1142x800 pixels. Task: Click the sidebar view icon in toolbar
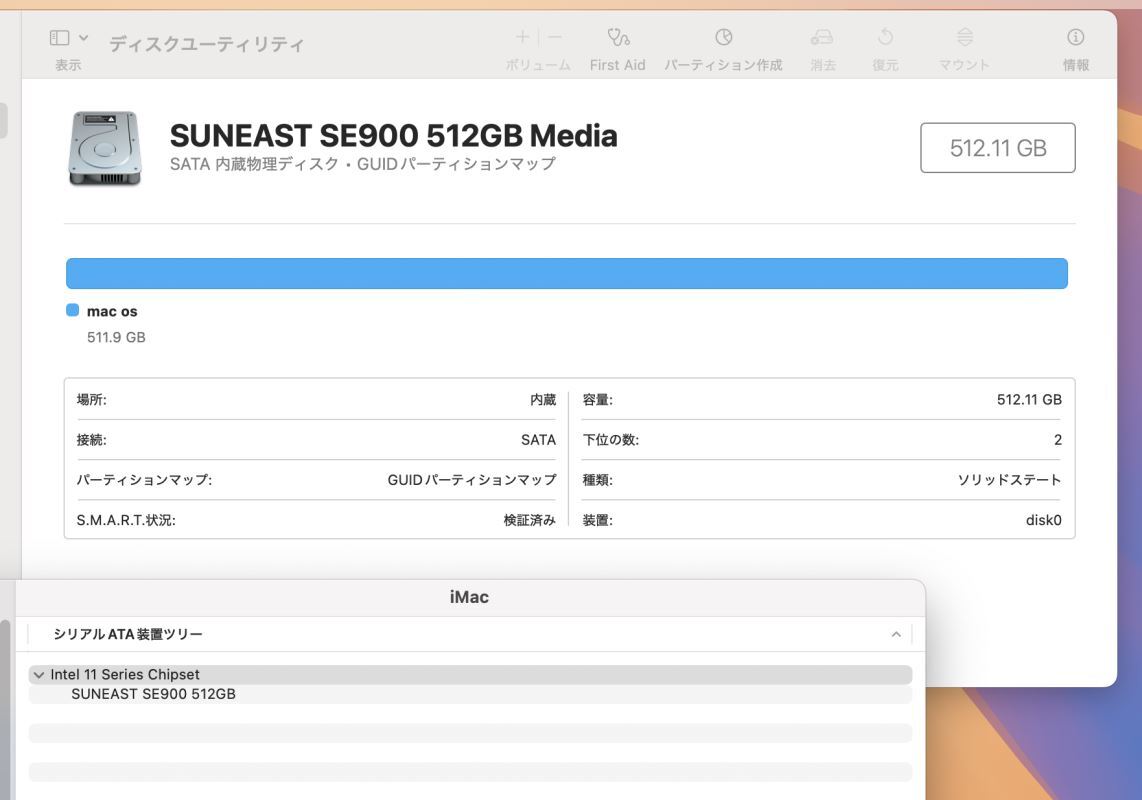point(60,38)
